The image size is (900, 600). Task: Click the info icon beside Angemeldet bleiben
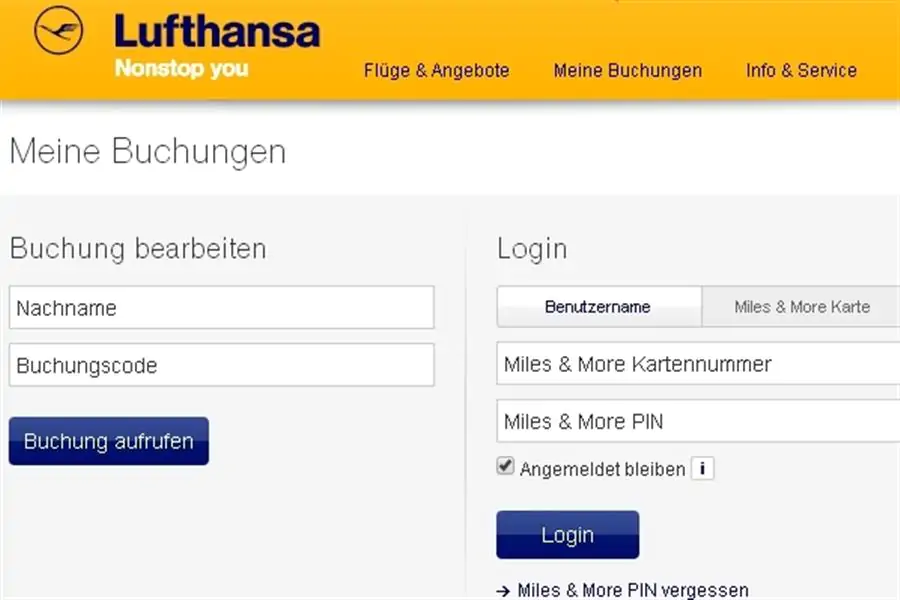pyautogui.click(x=702, y=469)
